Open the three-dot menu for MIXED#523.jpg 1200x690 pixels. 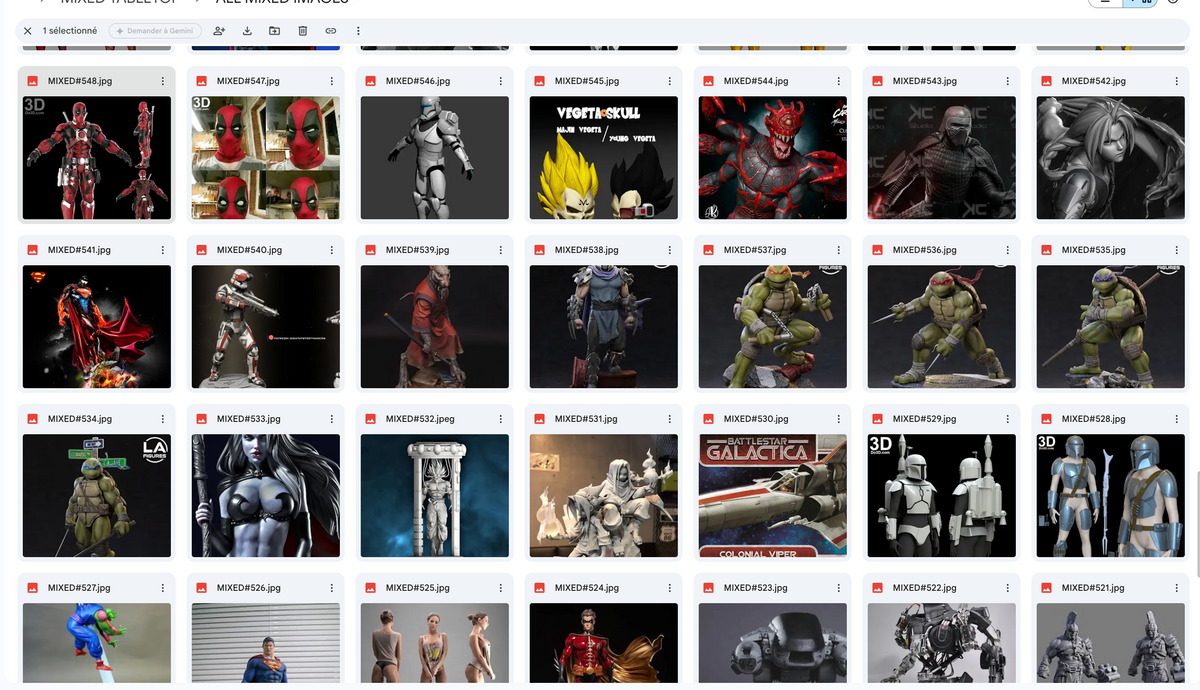pos(839,588)
